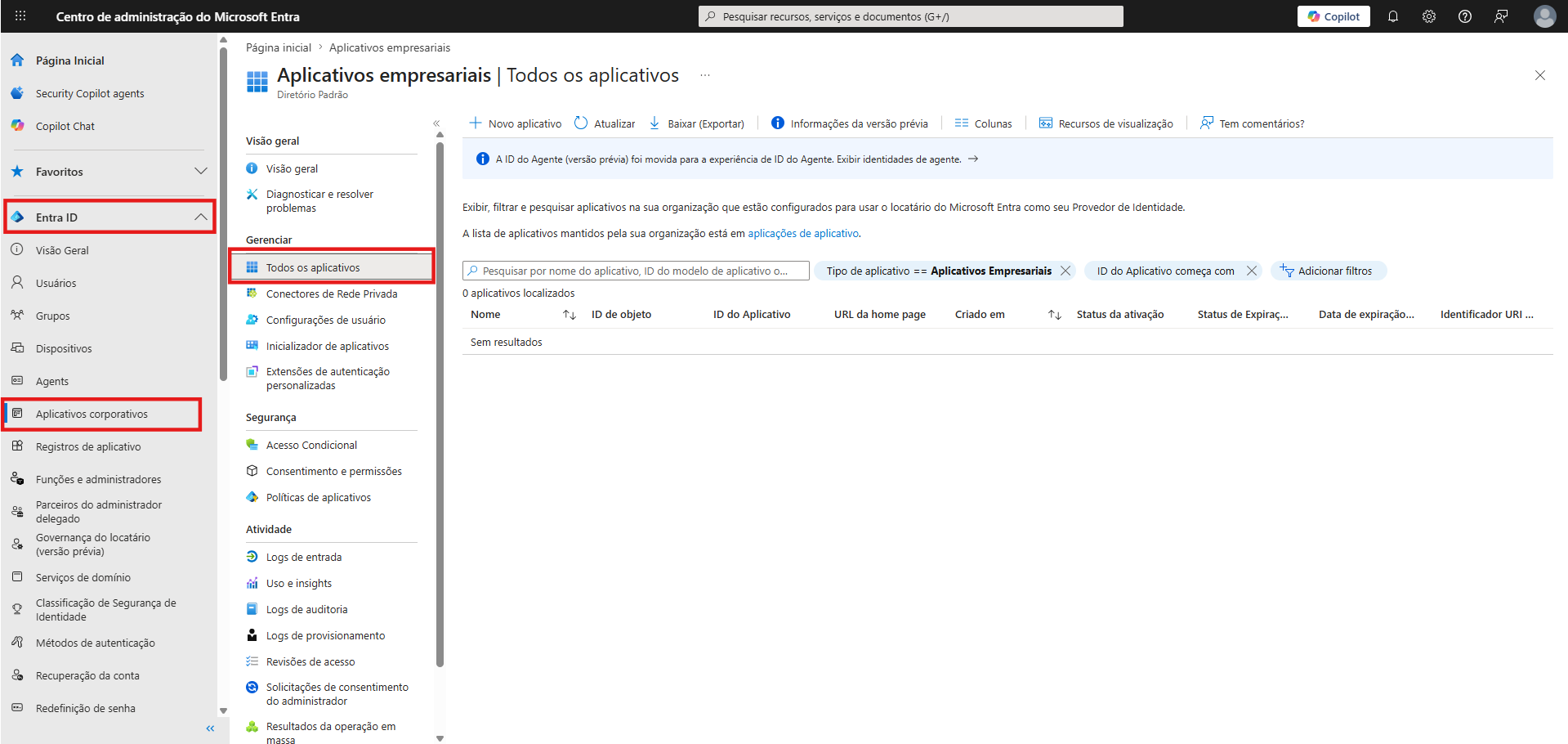This screenshot has height=744, width=1568.
Task: Open the user account avatar
Action: click(1544, 16)
